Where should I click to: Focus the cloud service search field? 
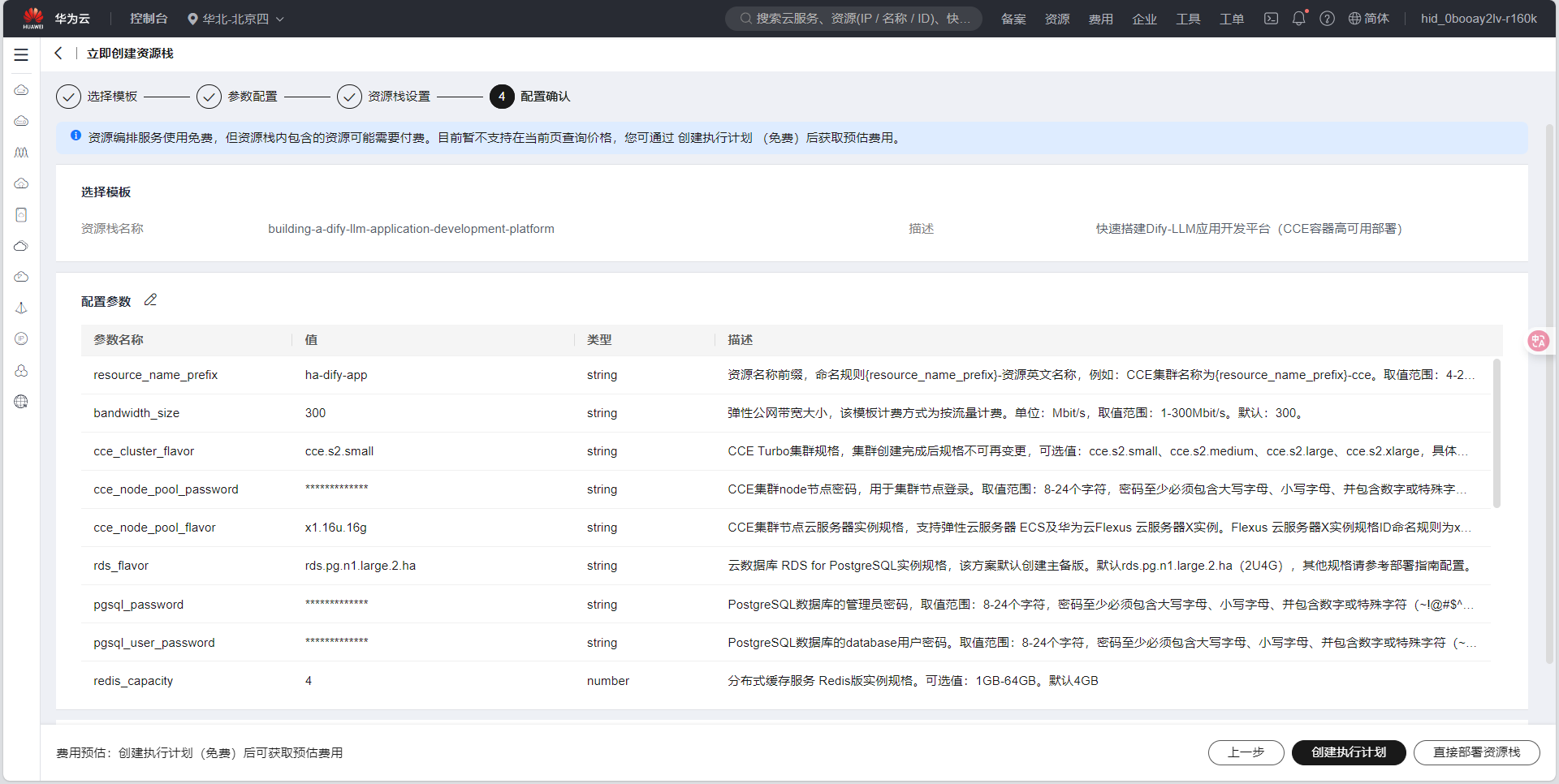coord(853,19)
